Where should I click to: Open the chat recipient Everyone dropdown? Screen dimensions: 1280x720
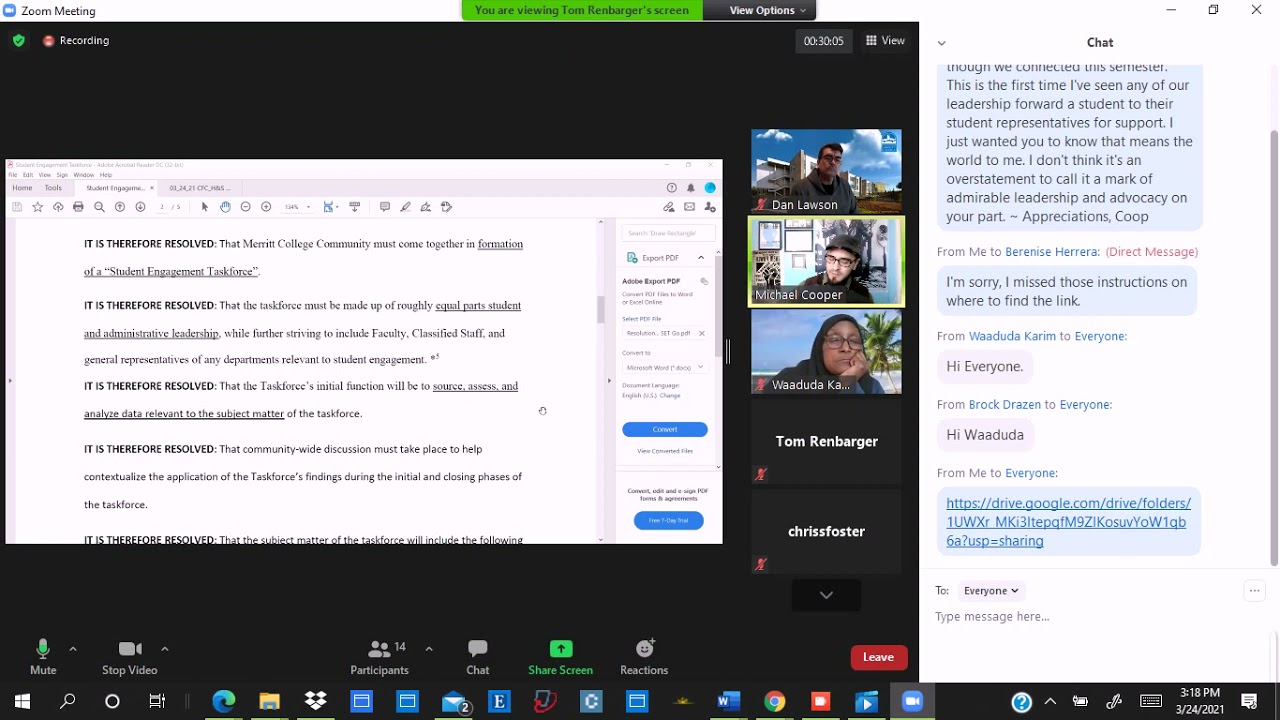(x=991, y=591)
